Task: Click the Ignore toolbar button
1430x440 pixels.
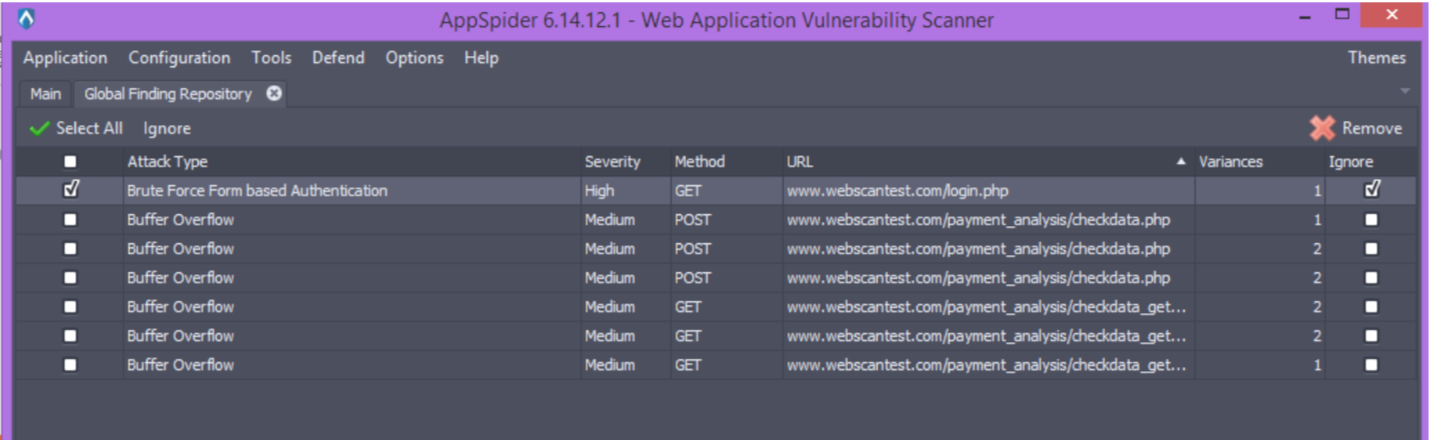Action: click(166, 128)
